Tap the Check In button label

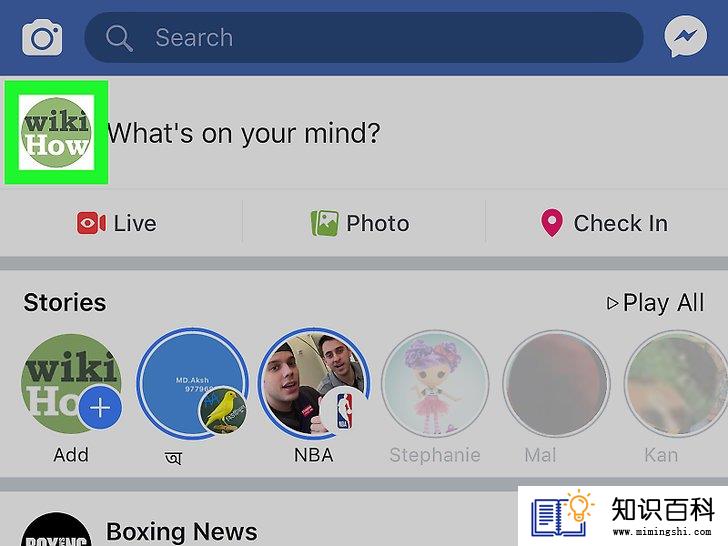coord(621,223)
